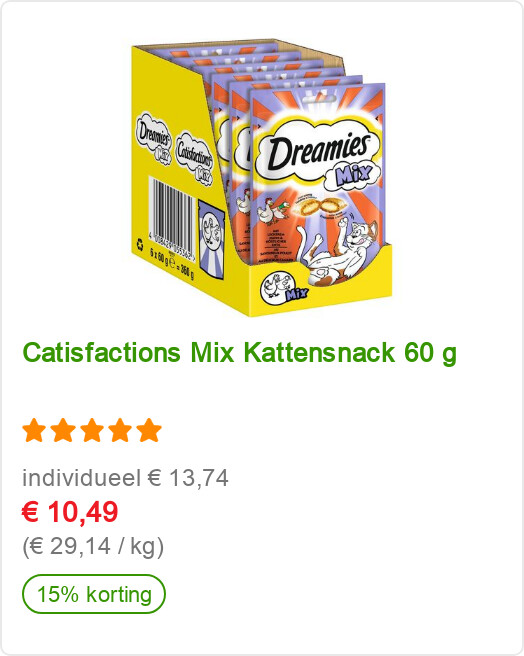Image resolution: width=524 pixels, height=656 pixels.
Task: Open the Catisfactions Mix Kattensnack 60 g title link
Action: click(239, 353)
